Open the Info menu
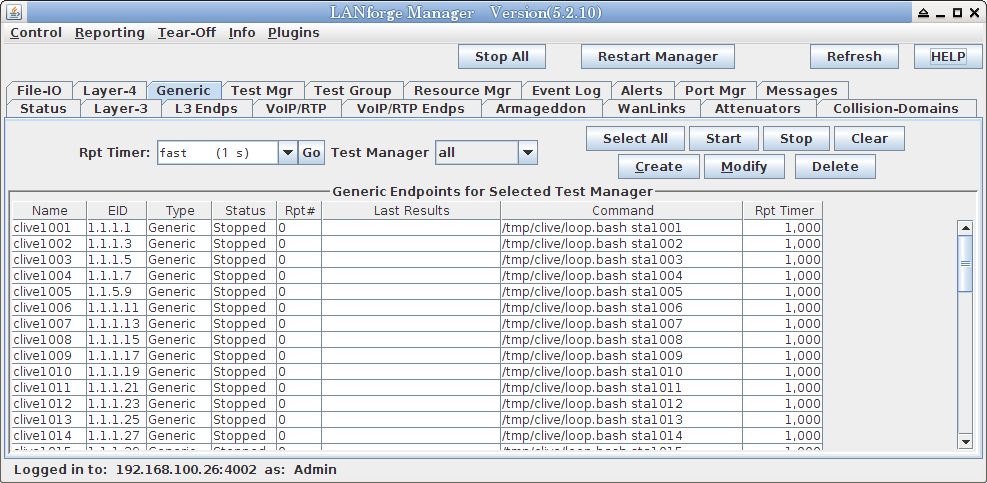 242,33
